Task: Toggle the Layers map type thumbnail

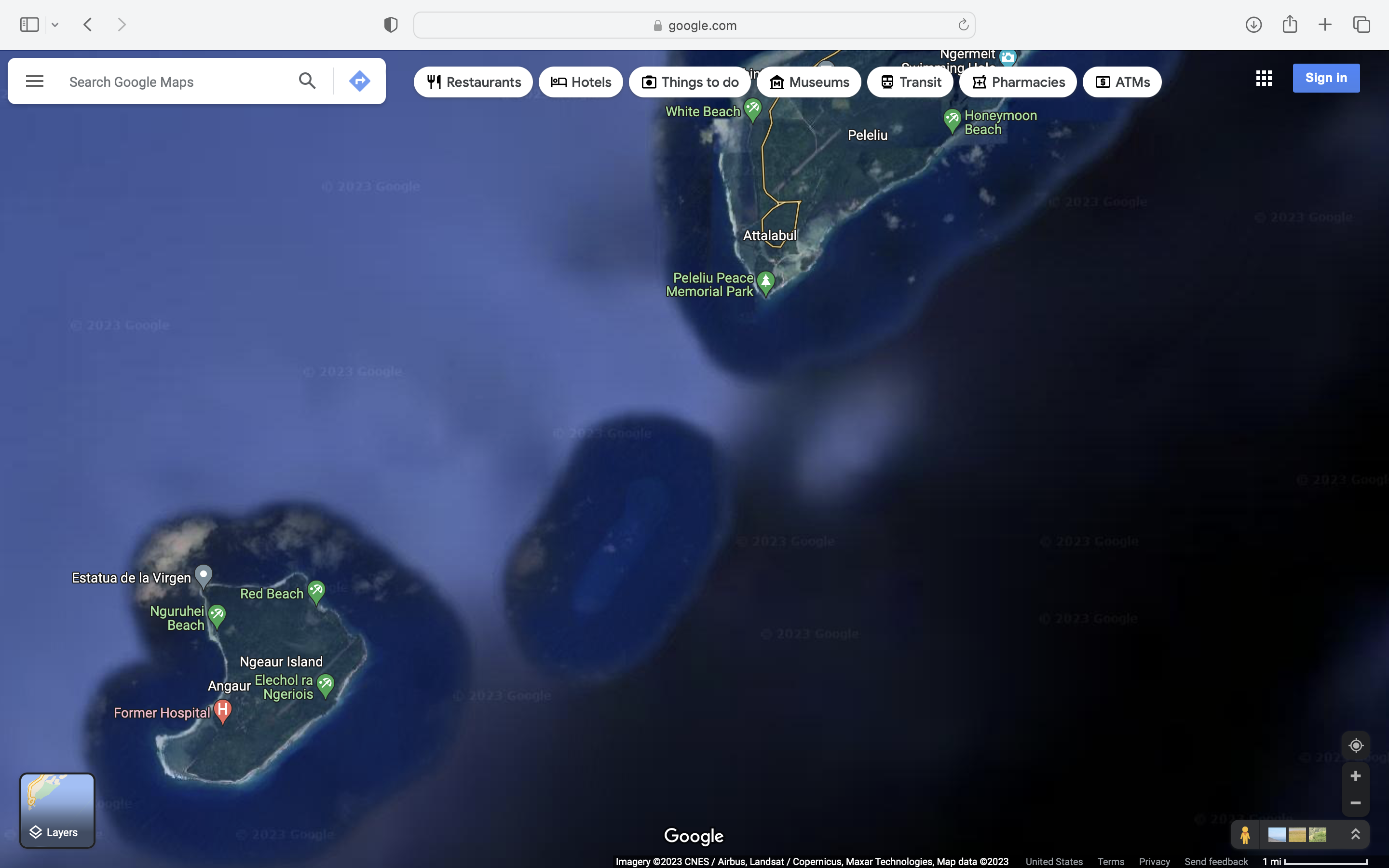Action: coord(57,810)
